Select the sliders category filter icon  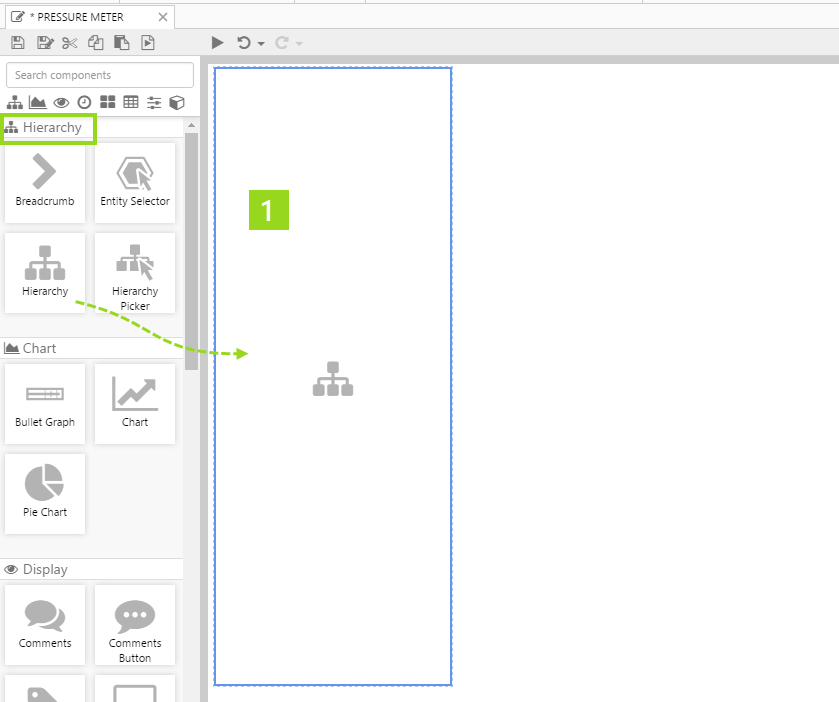point(154,102)
